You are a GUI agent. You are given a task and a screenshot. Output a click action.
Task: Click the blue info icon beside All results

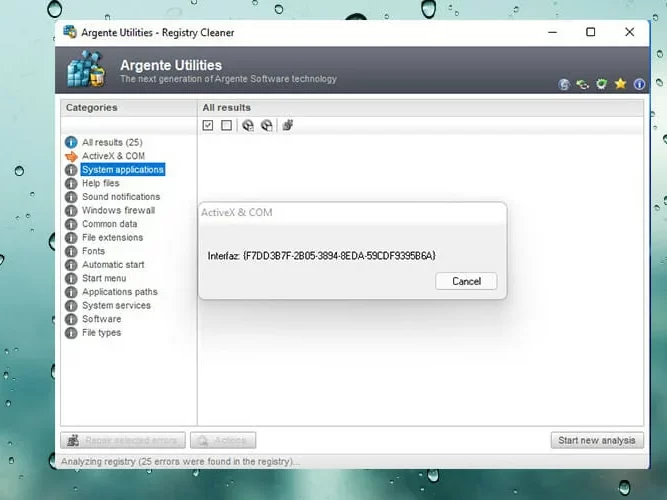pos(71,142)
